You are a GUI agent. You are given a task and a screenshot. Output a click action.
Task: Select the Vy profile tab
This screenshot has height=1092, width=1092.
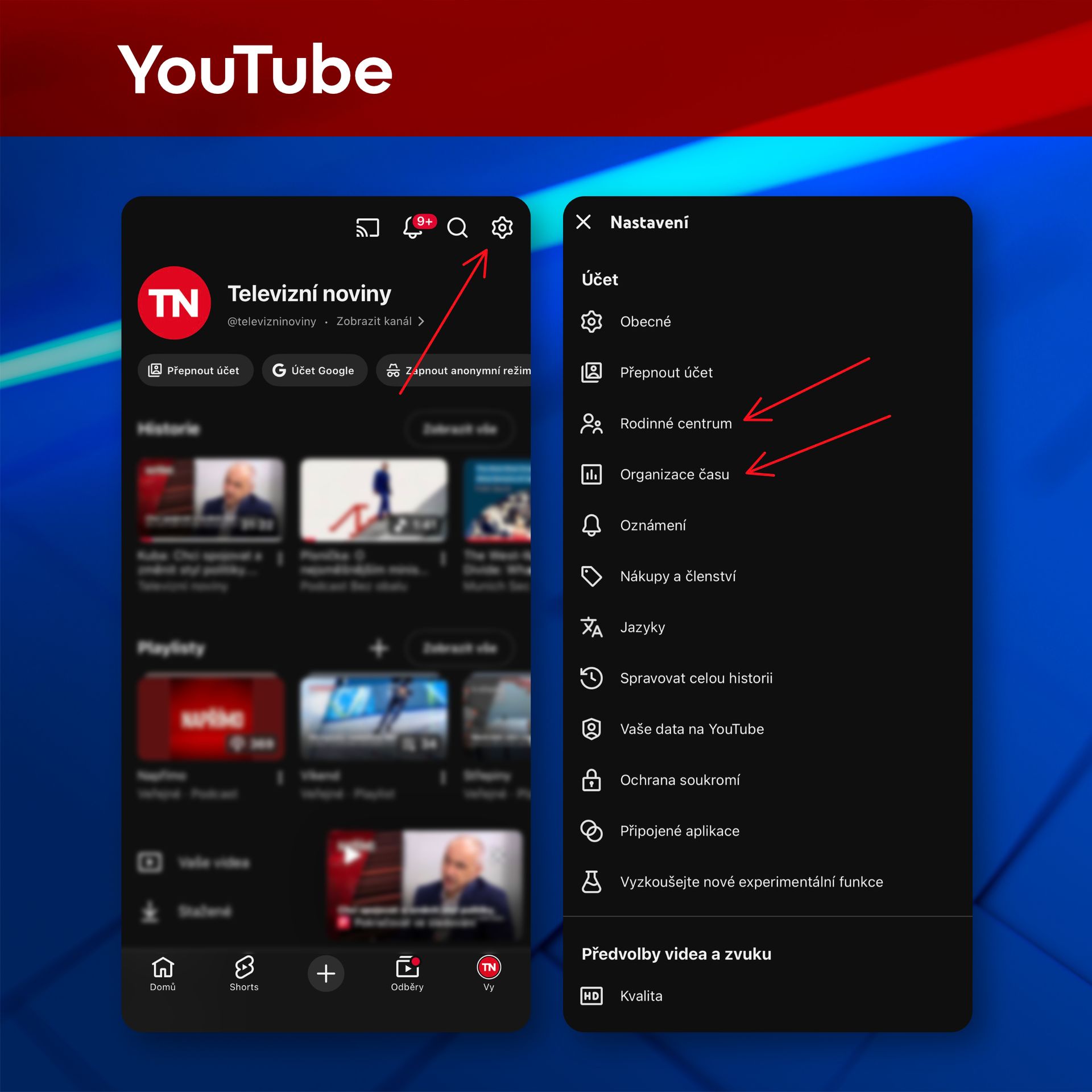pos(489,974)
